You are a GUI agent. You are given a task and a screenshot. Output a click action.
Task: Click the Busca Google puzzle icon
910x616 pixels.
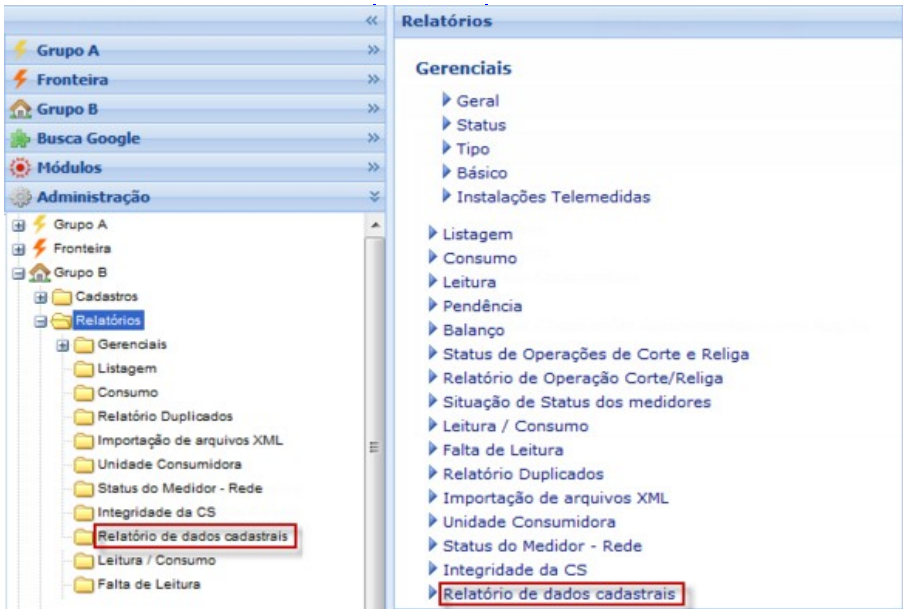(20, 139)
